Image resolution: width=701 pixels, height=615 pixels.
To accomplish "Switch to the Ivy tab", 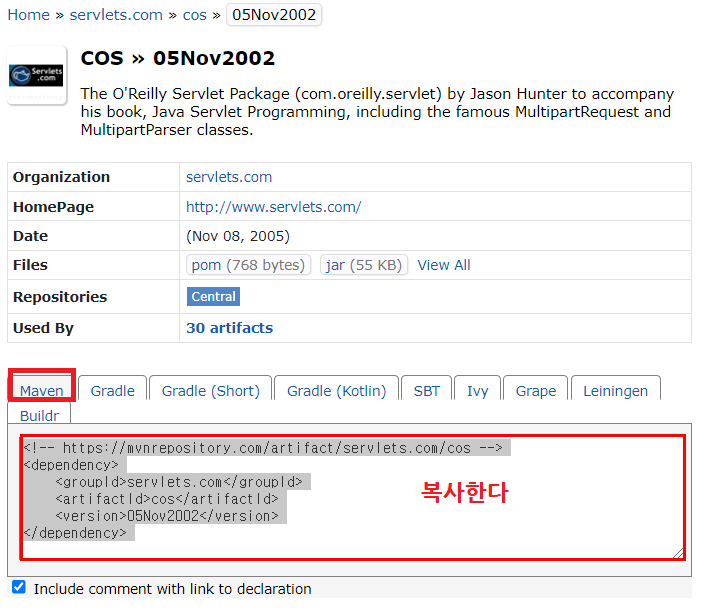I will [477, 390].
